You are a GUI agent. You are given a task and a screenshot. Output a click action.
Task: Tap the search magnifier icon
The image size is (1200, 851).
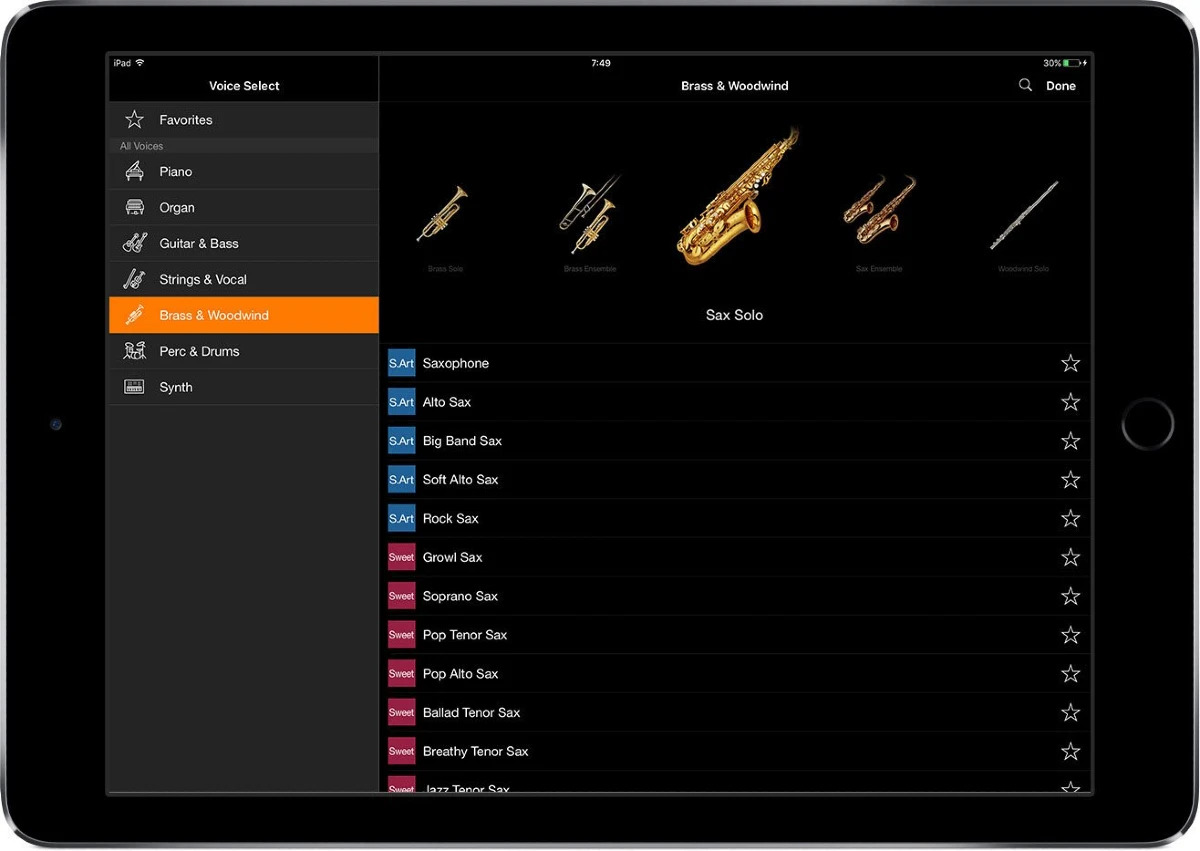[1025, 85]
